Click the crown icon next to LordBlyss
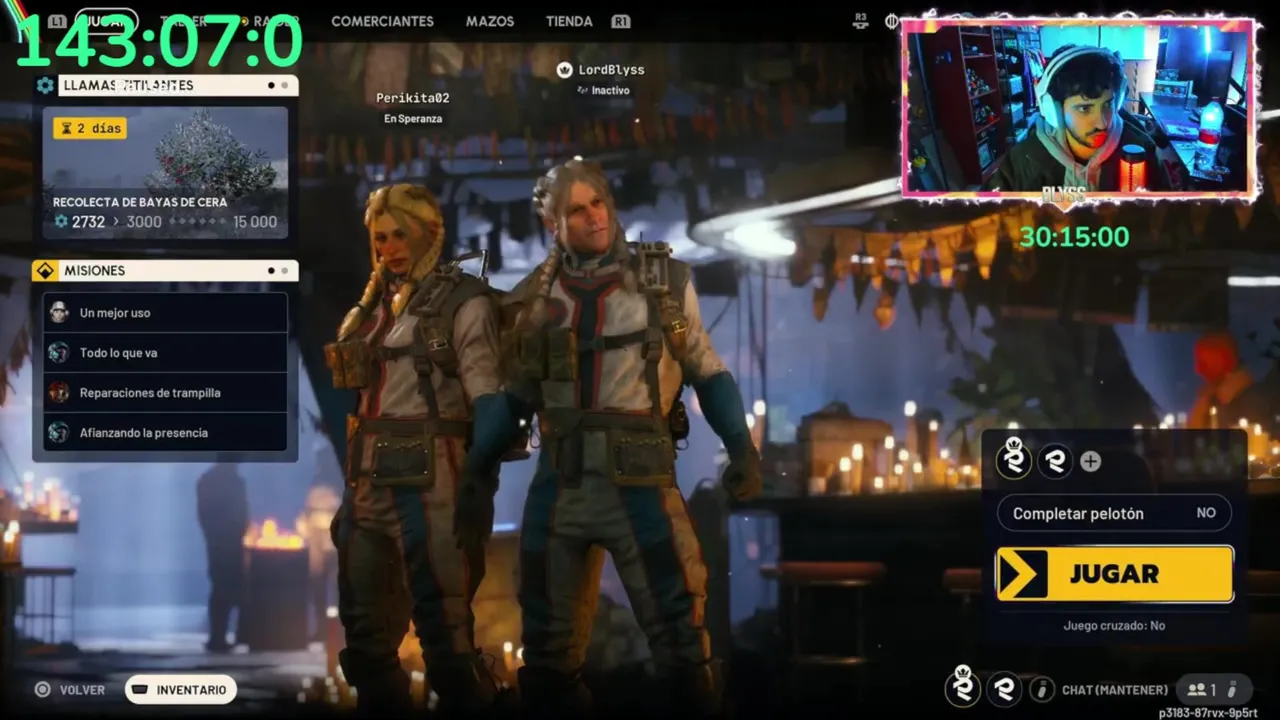 click(x=564, y=69)
